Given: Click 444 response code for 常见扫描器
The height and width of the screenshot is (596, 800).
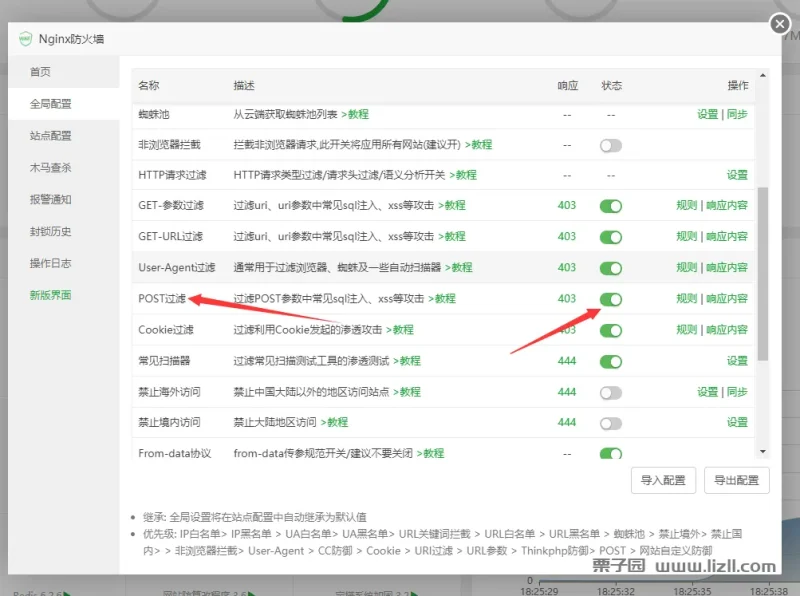Looking at the screenshot, I should [566, 361].
